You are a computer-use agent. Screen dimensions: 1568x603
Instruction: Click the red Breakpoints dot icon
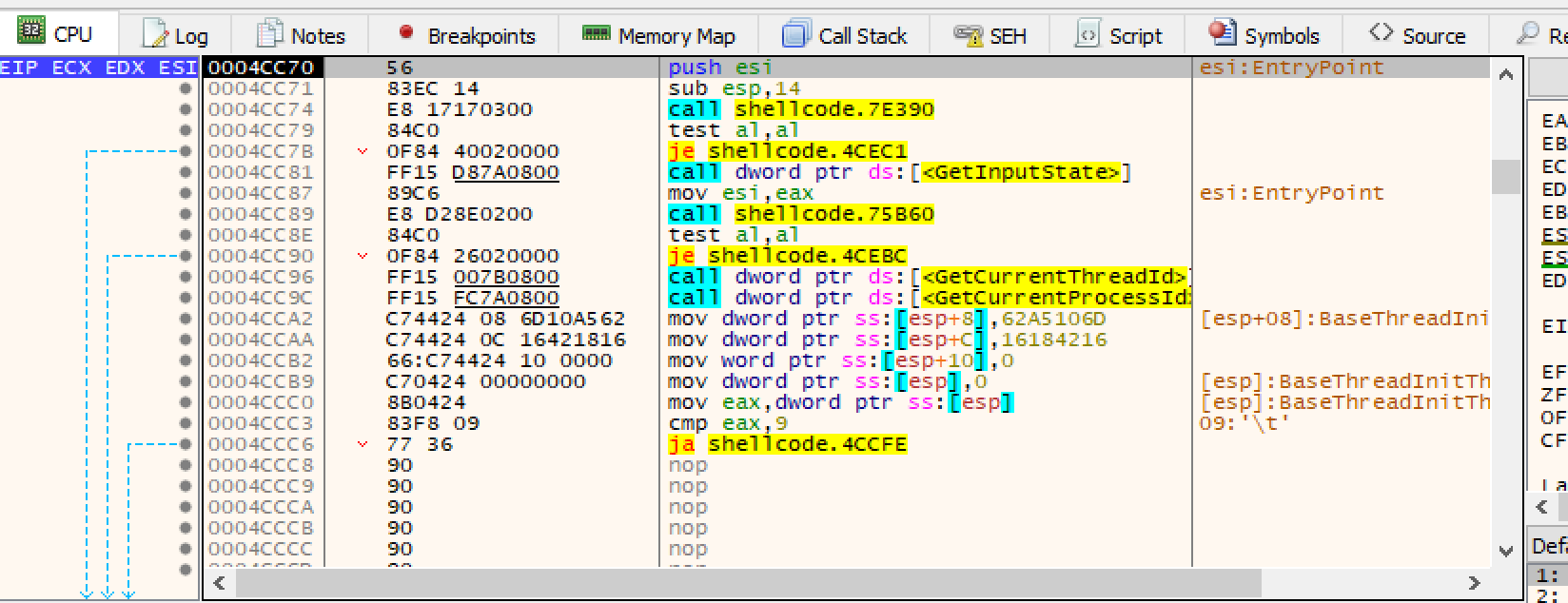[406, 33]
